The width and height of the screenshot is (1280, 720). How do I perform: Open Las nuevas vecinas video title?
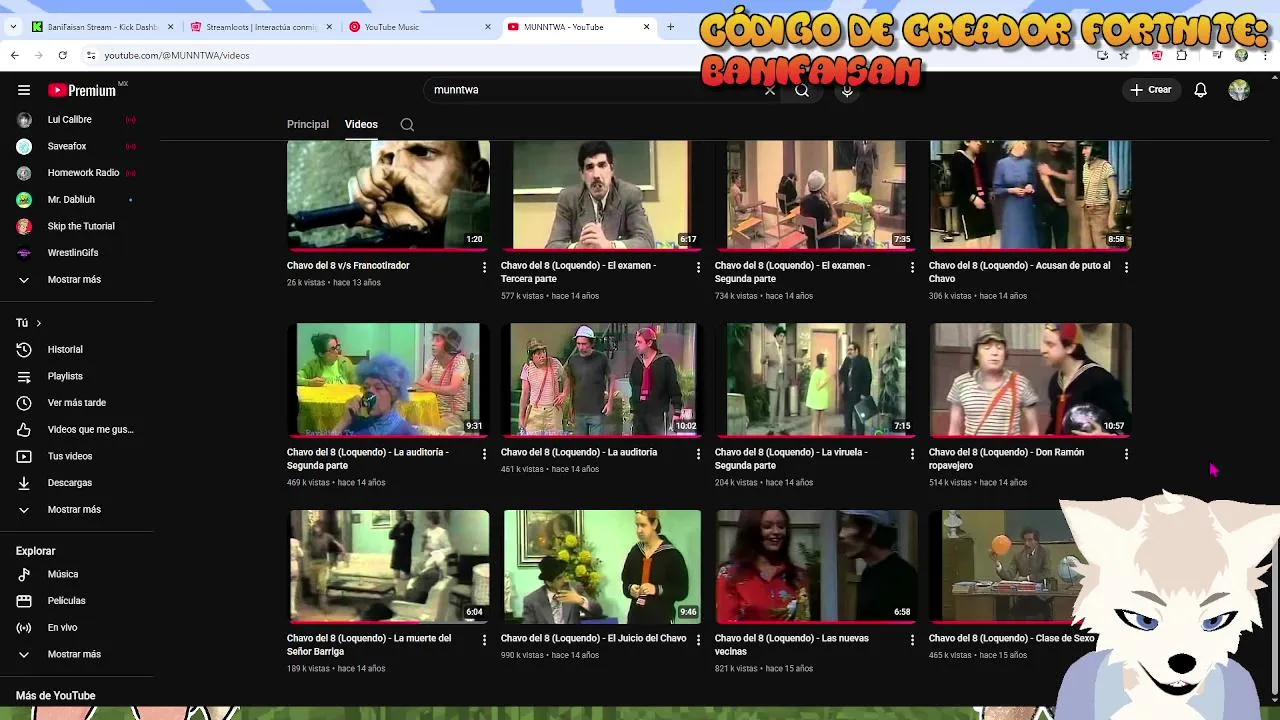pos(791,644)
